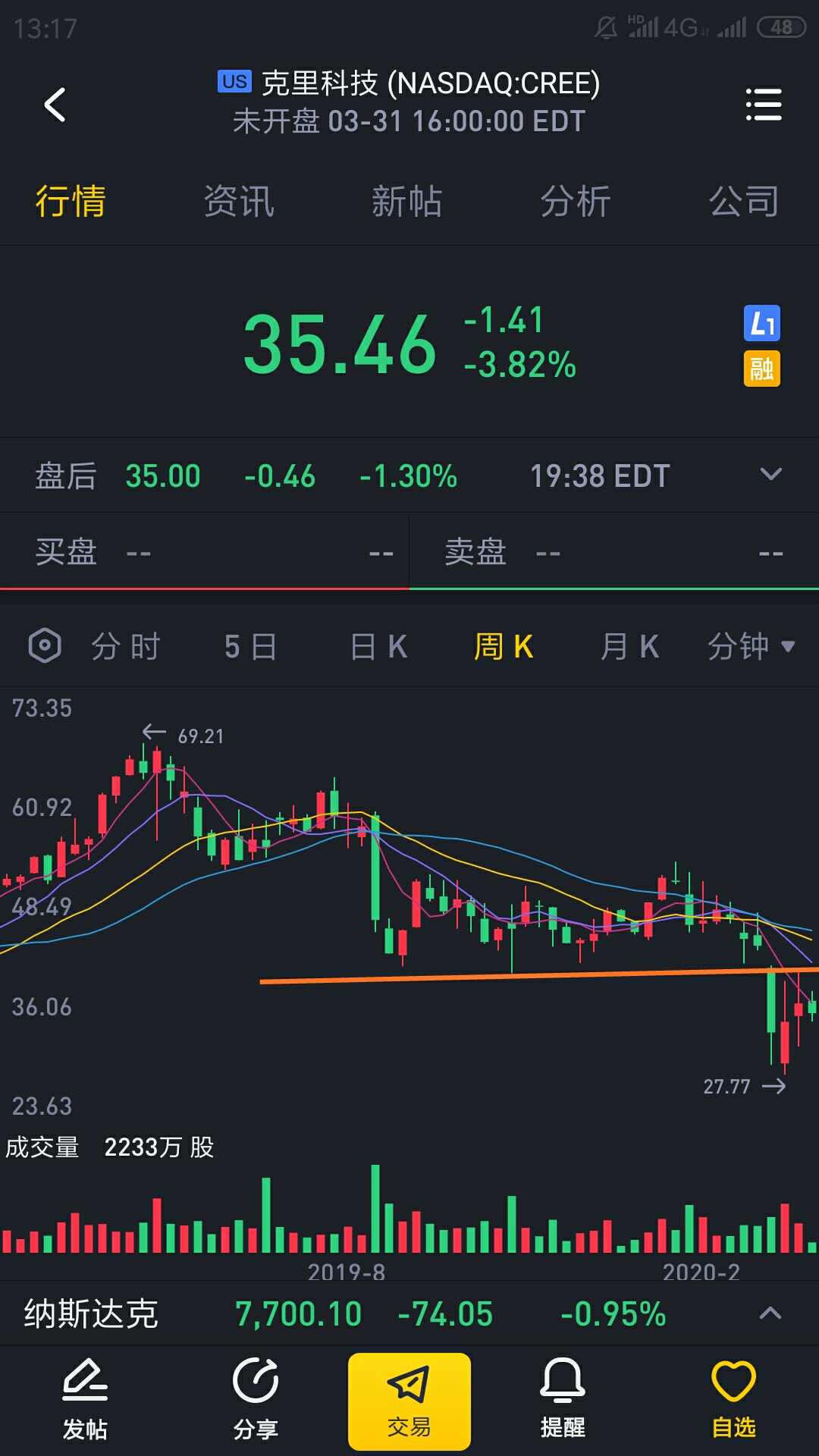The image size is (819, 1456).
Task: Tap the orange support line on chart
Action: click(538, 975)
